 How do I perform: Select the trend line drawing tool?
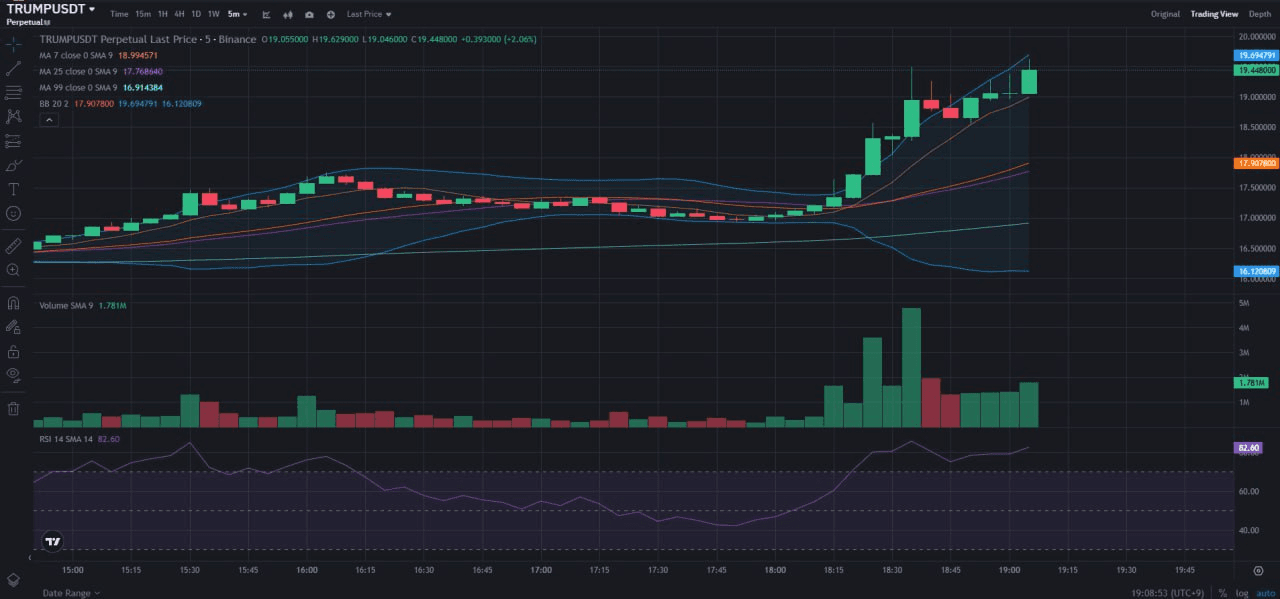[x=13, y=68]
